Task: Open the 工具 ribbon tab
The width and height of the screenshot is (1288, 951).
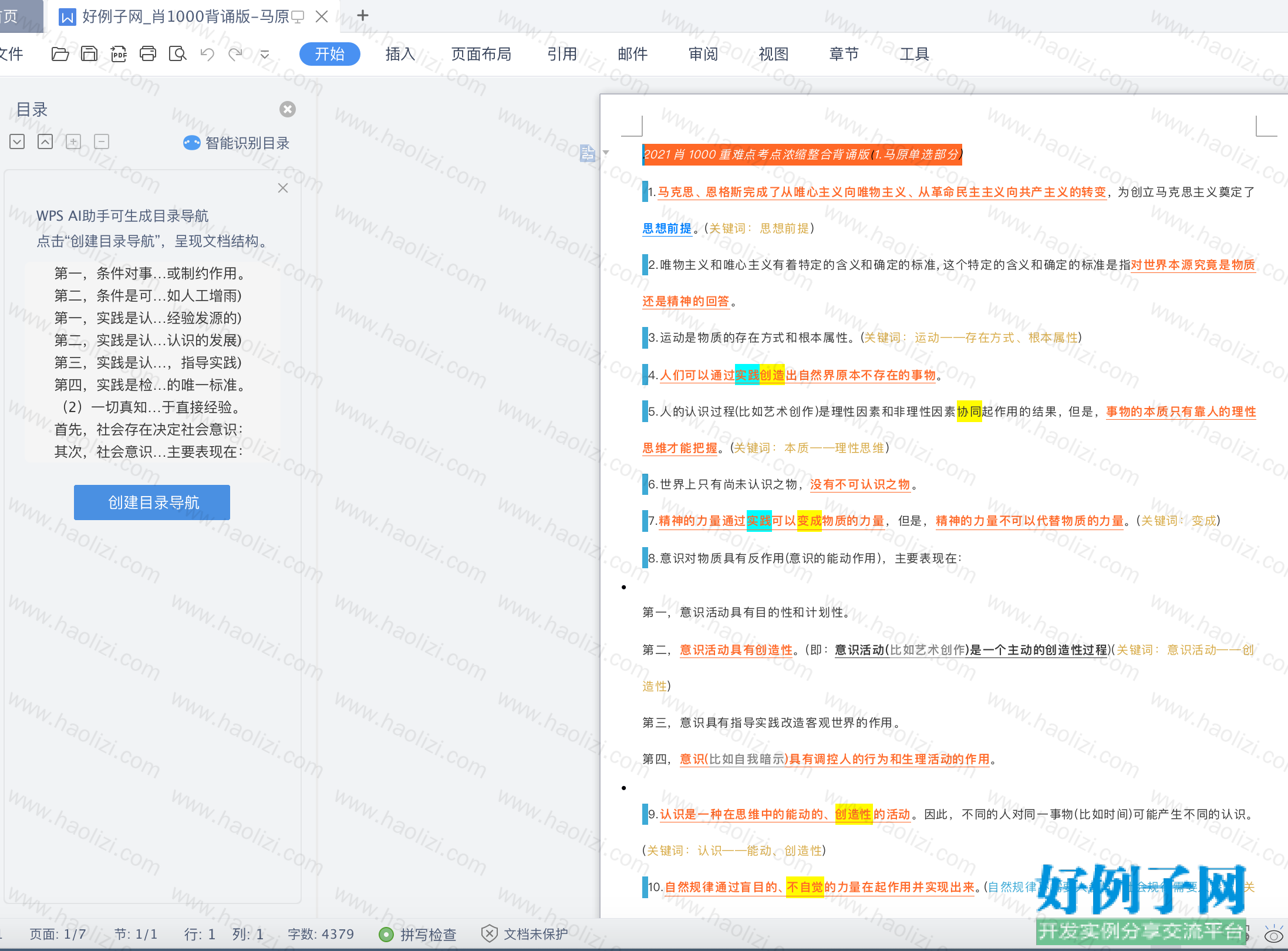Action: [915, 54]
